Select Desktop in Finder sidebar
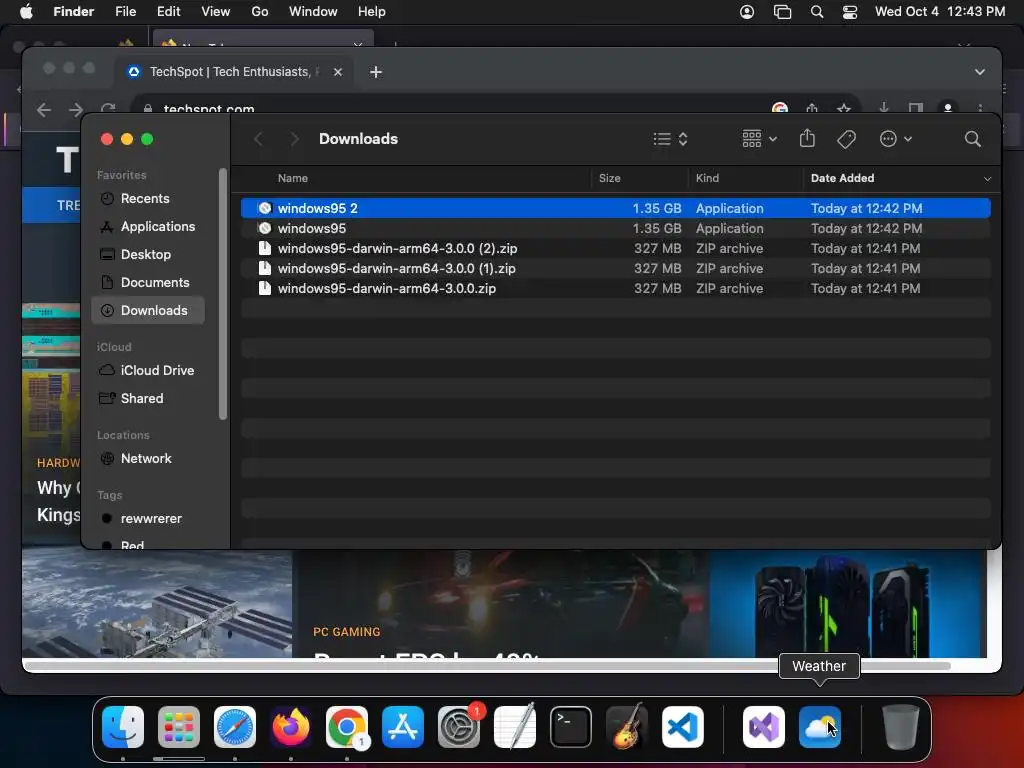Viewport: 1024px width, 768px height. (148, 255)
